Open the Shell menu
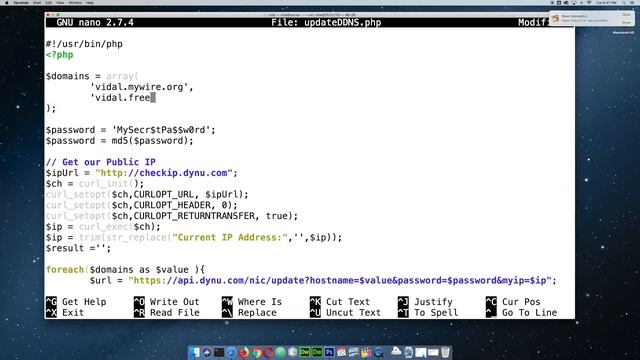This screenshot has height=360, width=640. pyautogui.click(x=37, y=2)
